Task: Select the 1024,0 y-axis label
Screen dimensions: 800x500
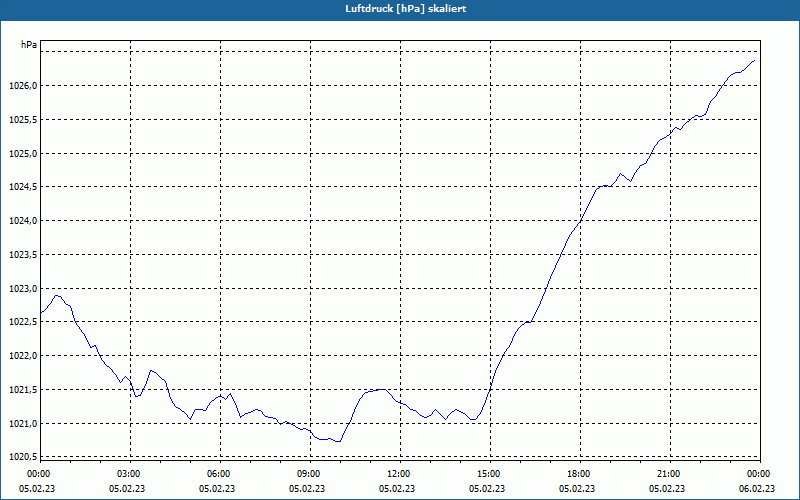Action: [23, 221]
